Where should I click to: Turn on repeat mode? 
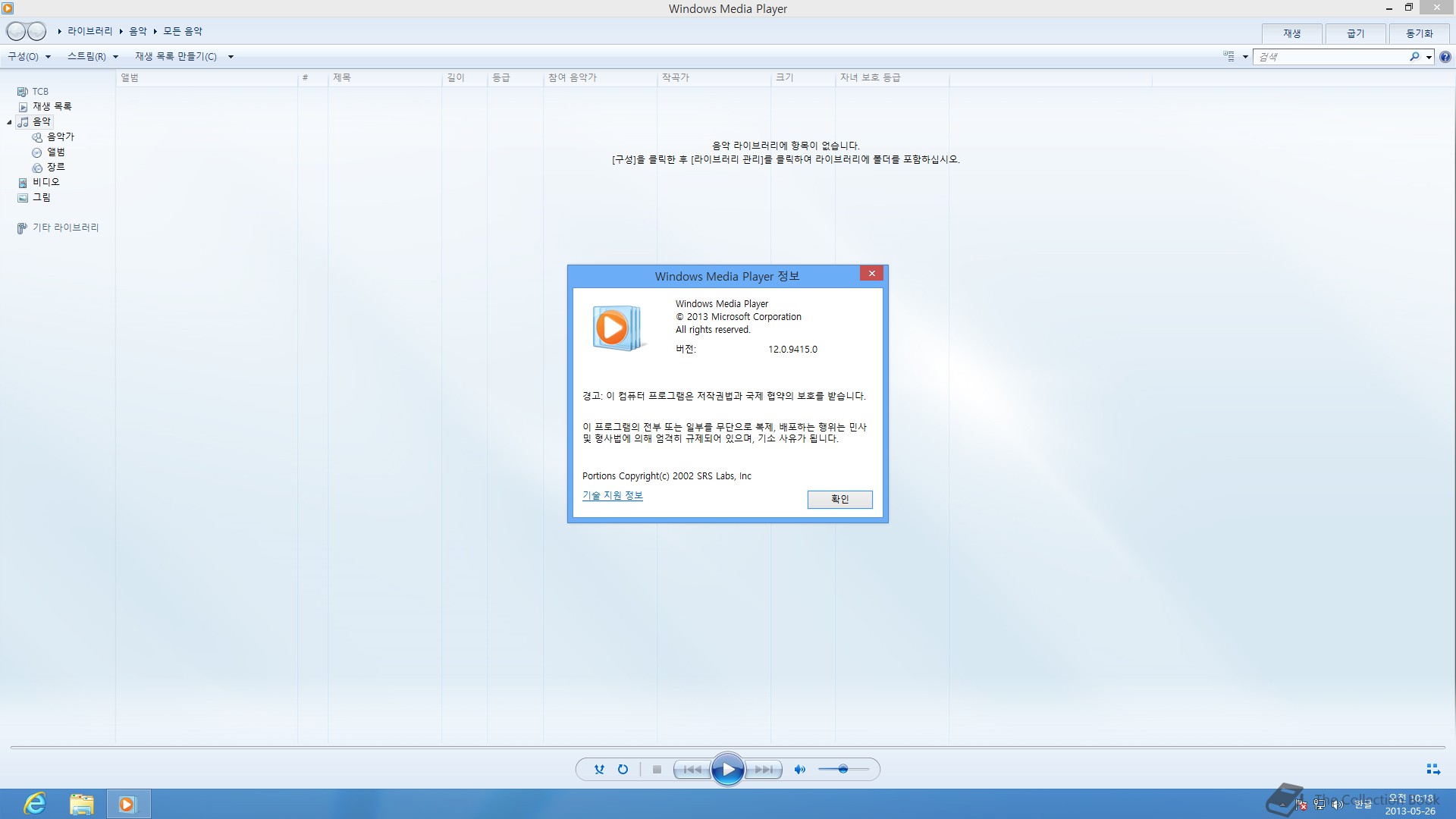623,769
